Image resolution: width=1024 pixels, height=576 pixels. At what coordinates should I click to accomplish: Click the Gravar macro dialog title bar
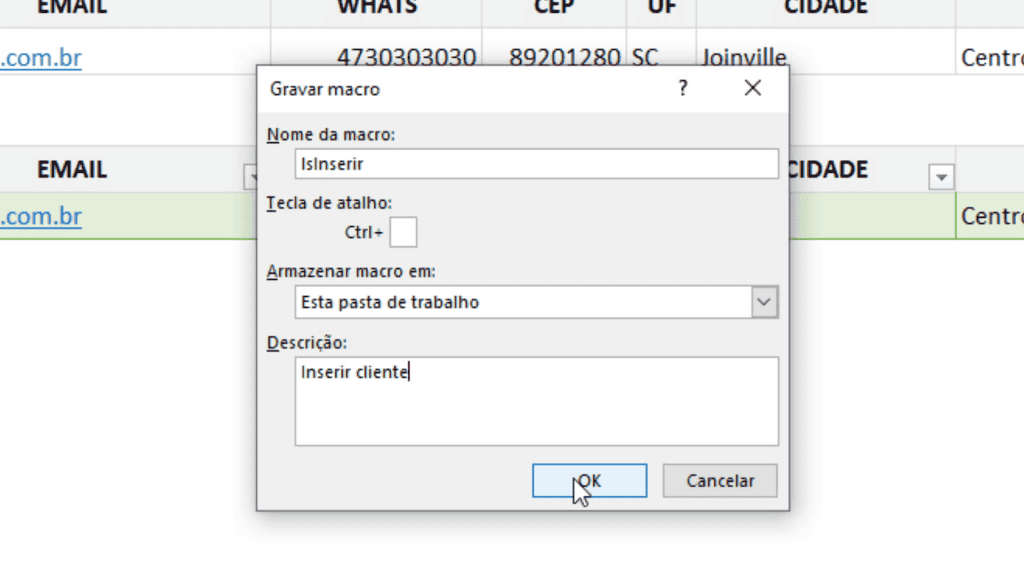(450, 88)
